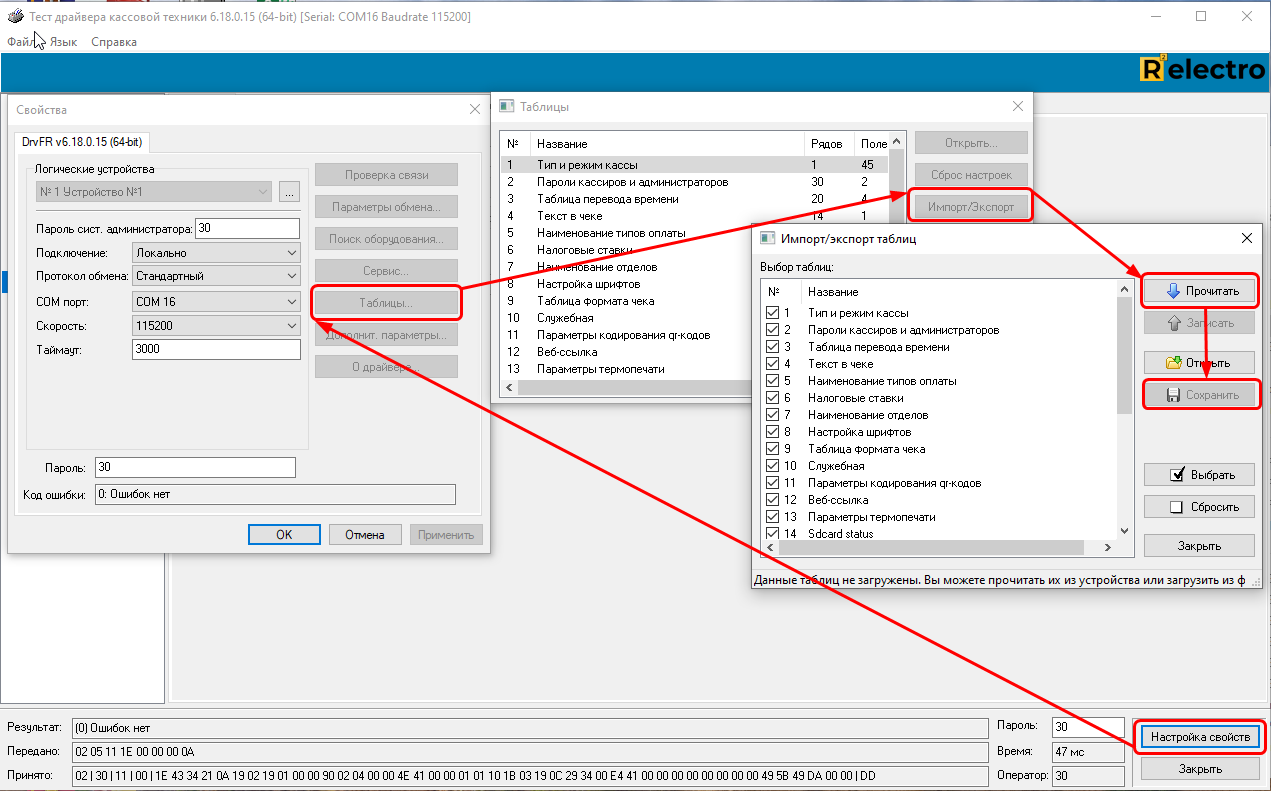Toggle checkbox for Налоговые ставки table

coord(772,398)
